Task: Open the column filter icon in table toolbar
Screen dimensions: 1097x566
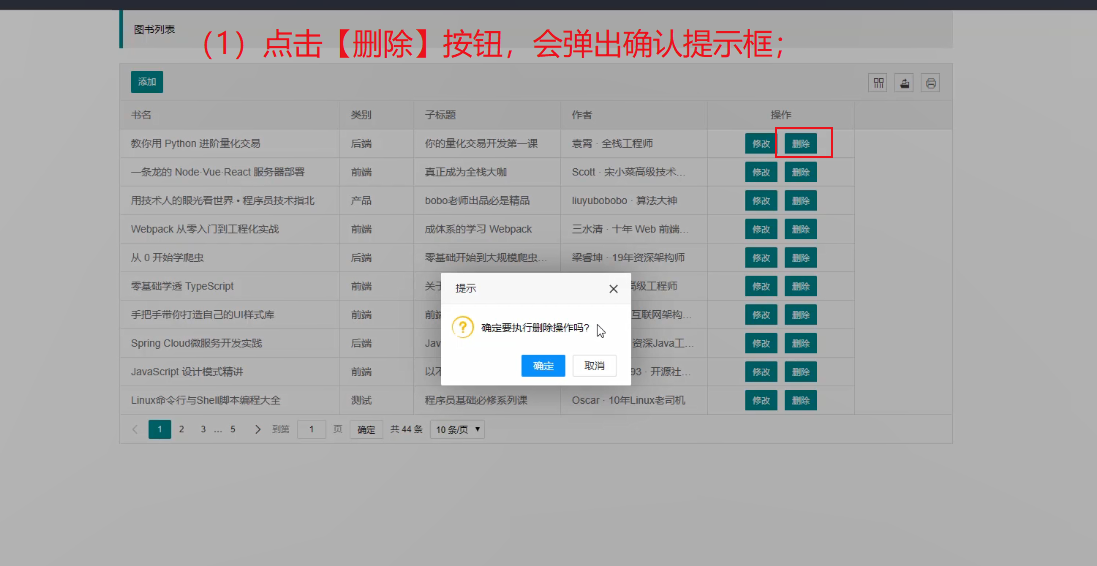Action: coord(877,83)
